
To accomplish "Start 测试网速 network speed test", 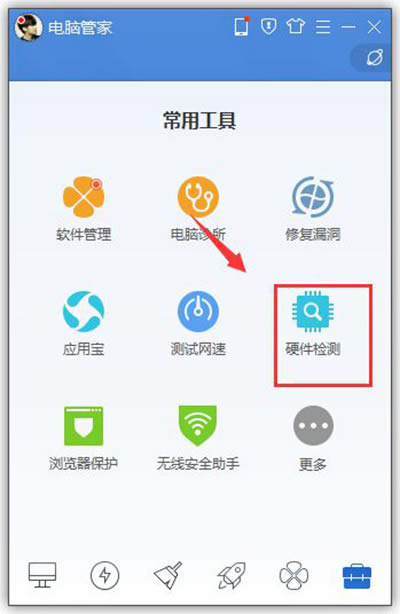I will [198, 323].
